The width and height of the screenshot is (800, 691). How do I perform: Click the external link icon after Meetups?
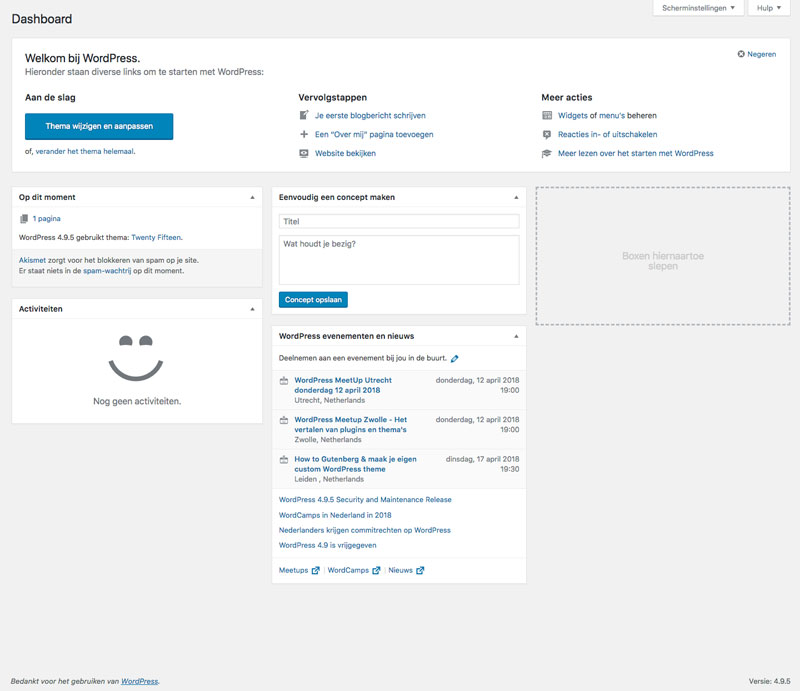tap(315, 571)
